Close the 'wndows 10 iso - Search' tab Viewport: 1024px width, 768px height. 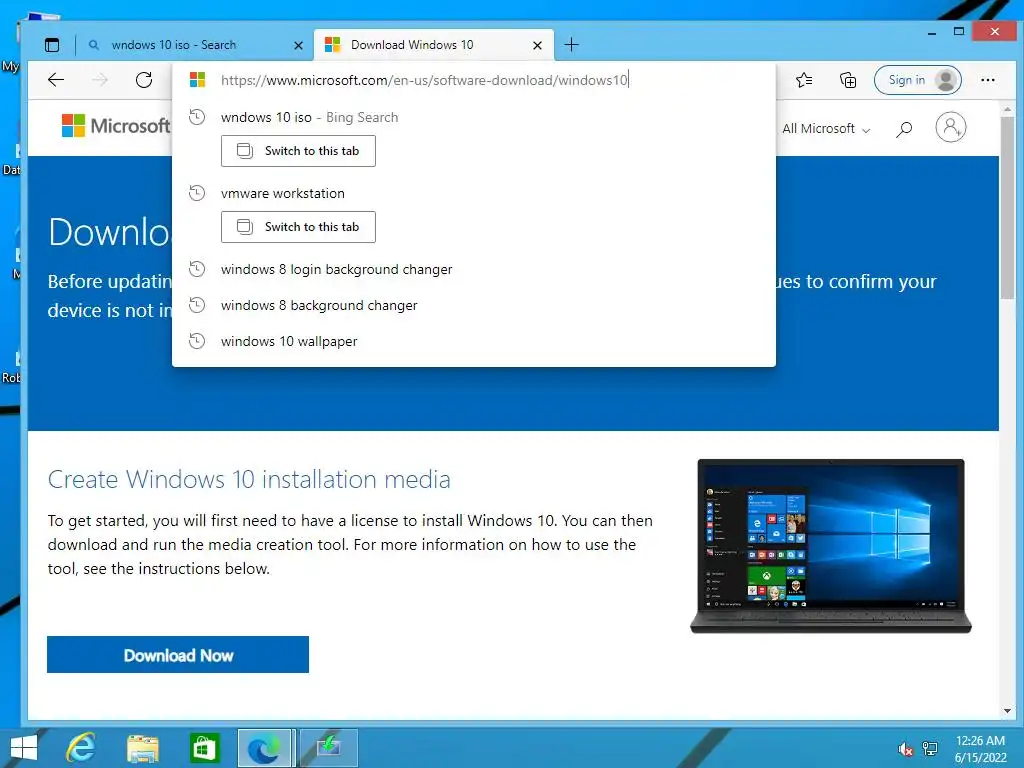[298, 45]
